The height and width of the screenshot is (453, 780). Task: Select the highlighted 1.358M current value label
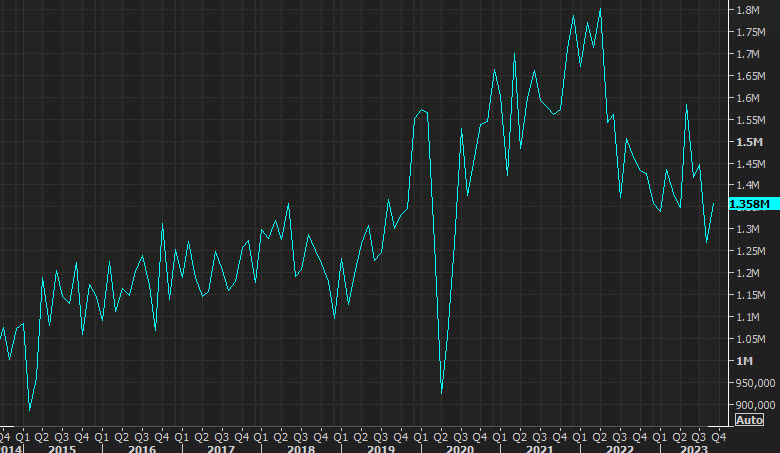point(754,204)
